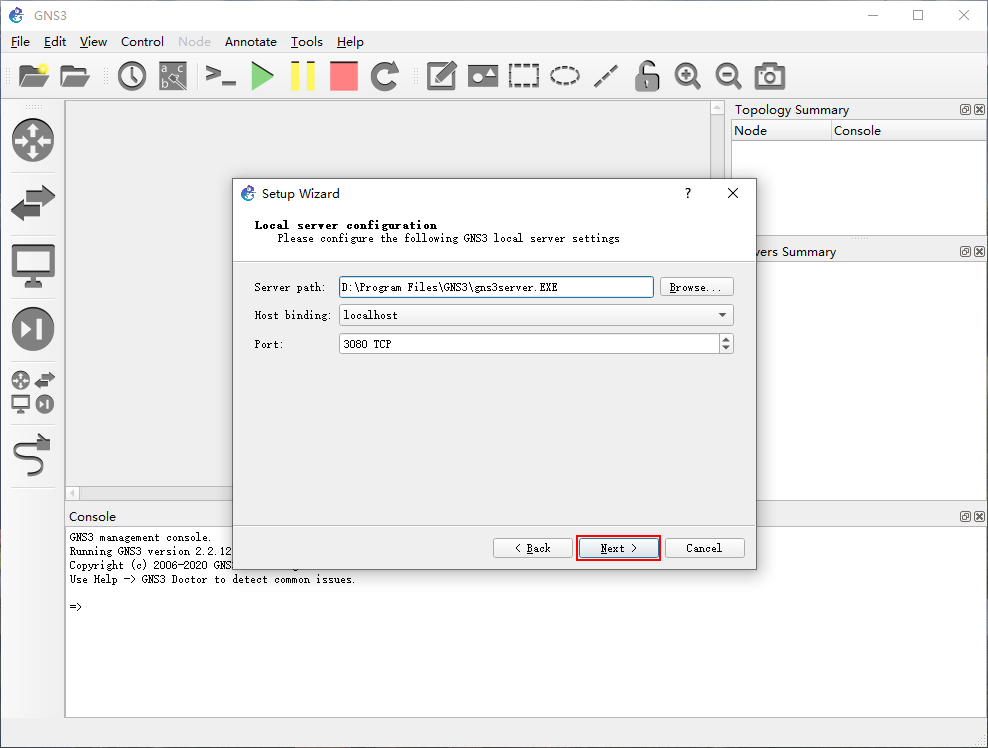The width and height of the screenshot is (988, 748).
Task: Open the File menu
Action: point(20,42)
